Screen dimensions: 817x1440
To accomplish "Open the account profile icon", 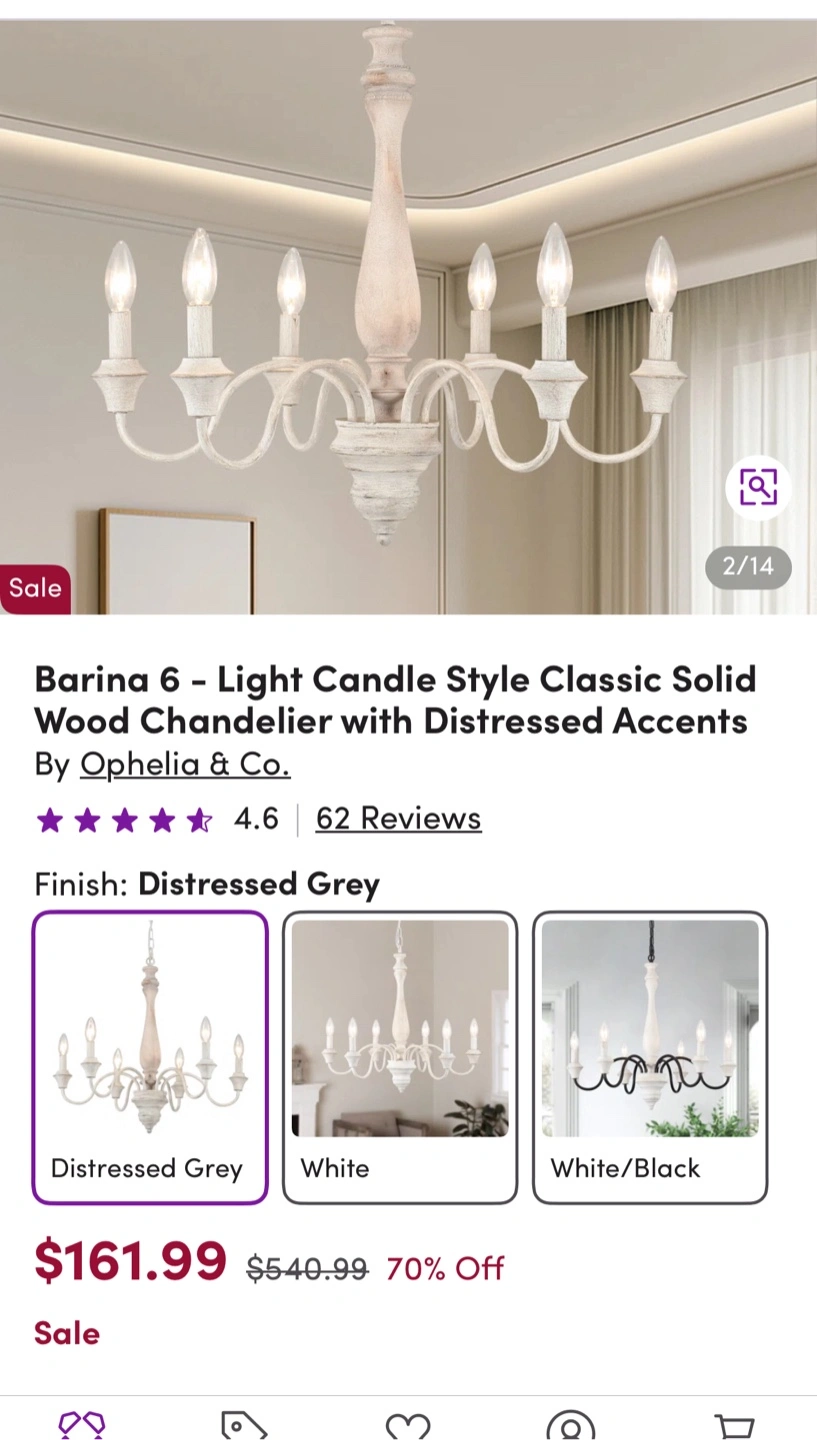I will 571,1425.
